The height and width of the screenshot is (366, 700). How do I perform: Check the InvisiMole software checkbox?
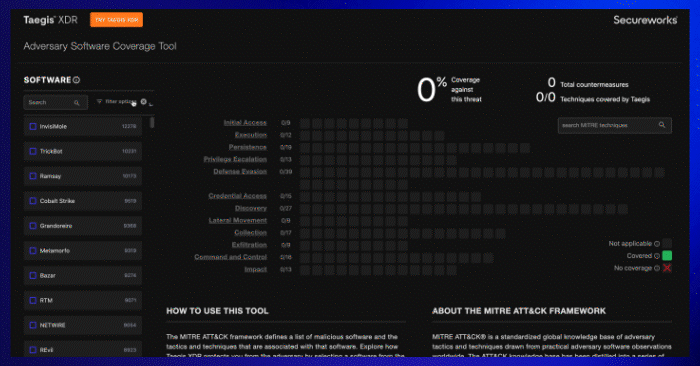coord(33,126)
